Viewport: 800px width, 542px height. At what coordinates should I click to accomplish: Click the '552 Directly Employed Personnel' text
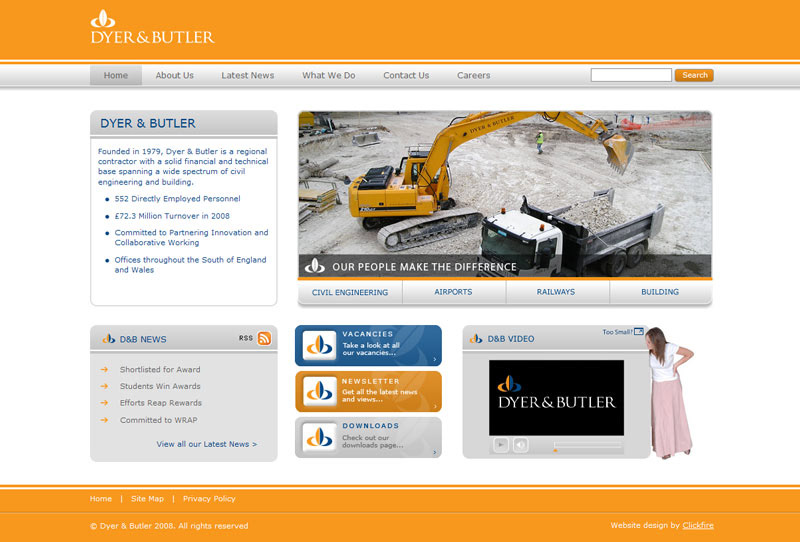pos(178,199)
